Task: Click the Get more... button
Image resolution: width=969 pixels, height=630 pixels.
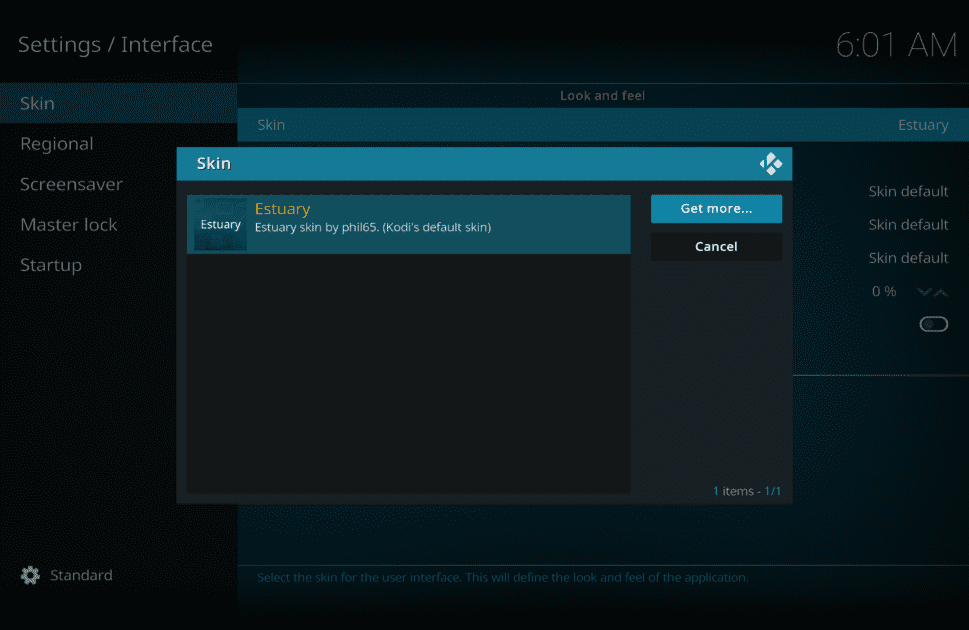Action: [716, 209]
